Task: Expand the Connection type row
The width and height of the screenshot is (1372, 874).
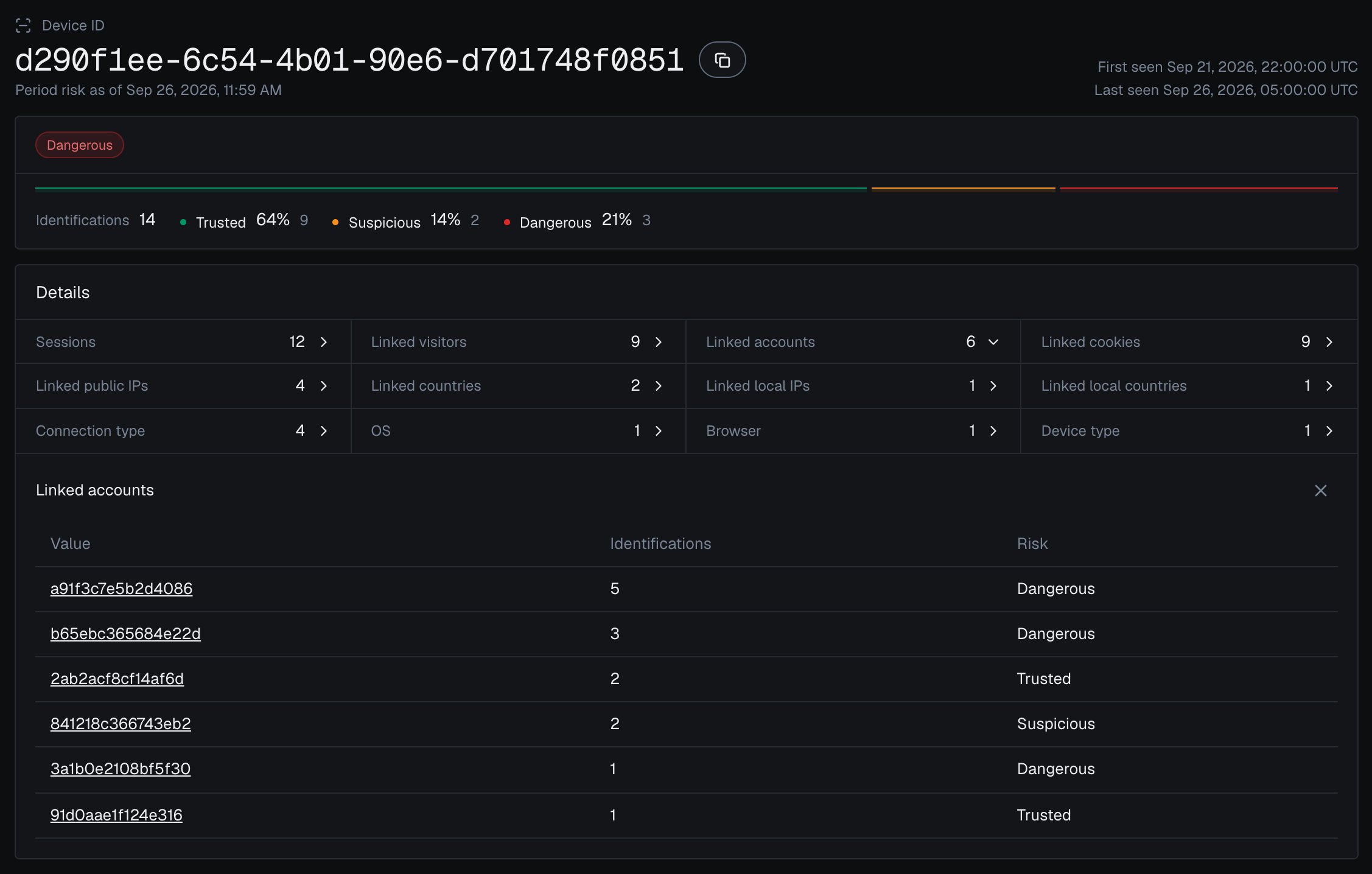Action: click(x=183, y=431)
